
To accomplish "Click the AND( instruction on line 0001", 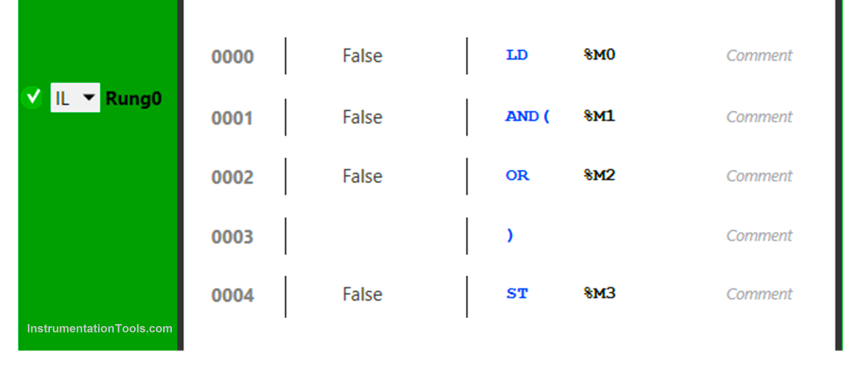I will click(x=528, y=116).
